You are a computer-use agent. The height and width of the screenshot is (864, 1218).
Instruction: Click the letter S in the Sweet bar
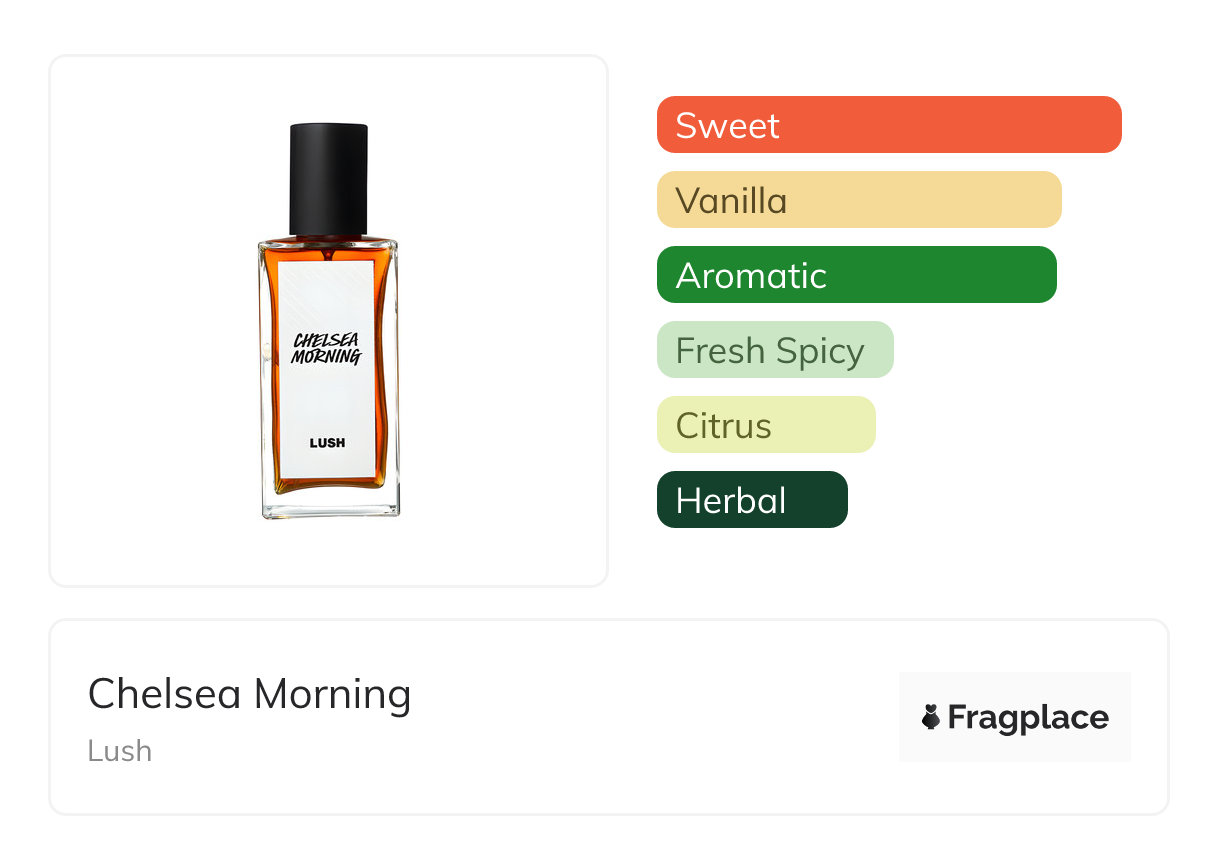(x=686, y=126)
